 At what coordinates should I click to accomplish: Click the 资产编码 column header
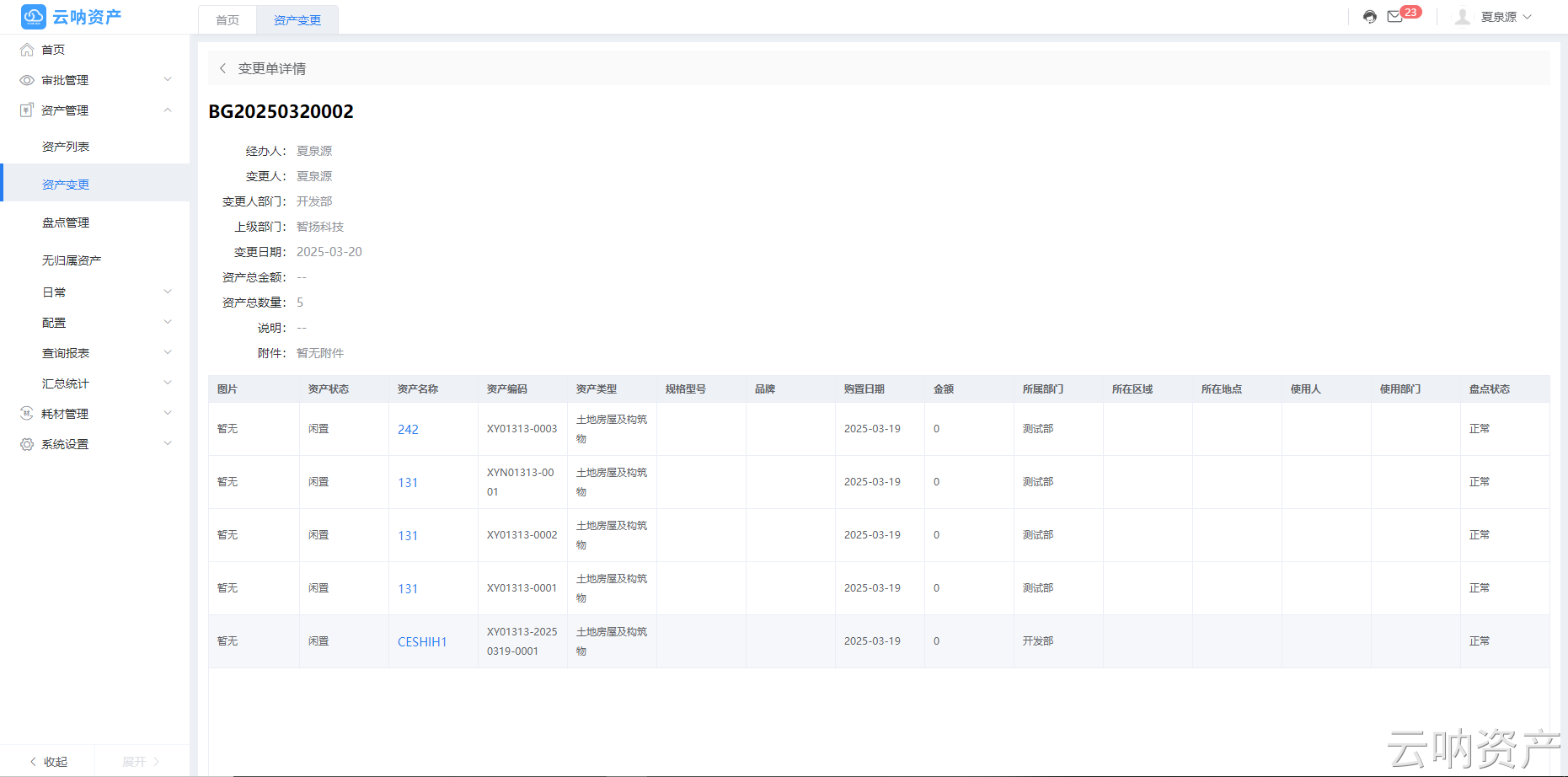click(x=507, y=389)
